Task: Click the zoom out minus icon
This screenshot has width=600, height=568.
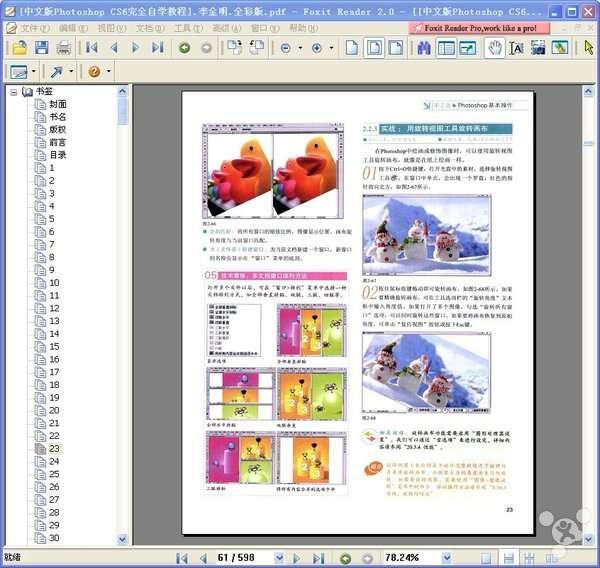Action: coord(285,47)
